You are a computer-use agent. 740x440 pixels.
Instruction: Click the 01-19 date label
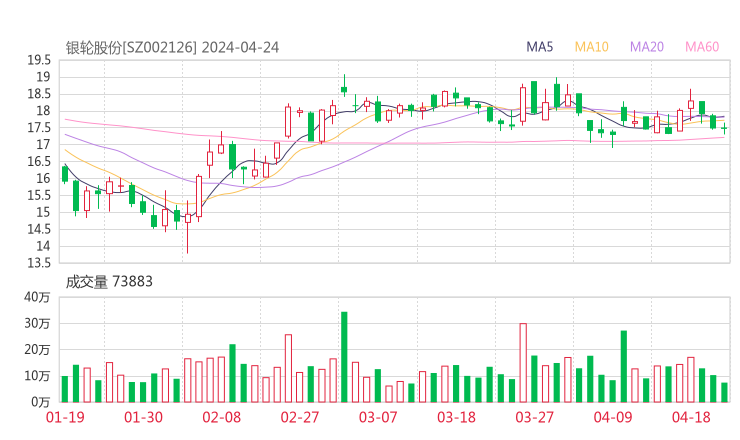point(65,417)
